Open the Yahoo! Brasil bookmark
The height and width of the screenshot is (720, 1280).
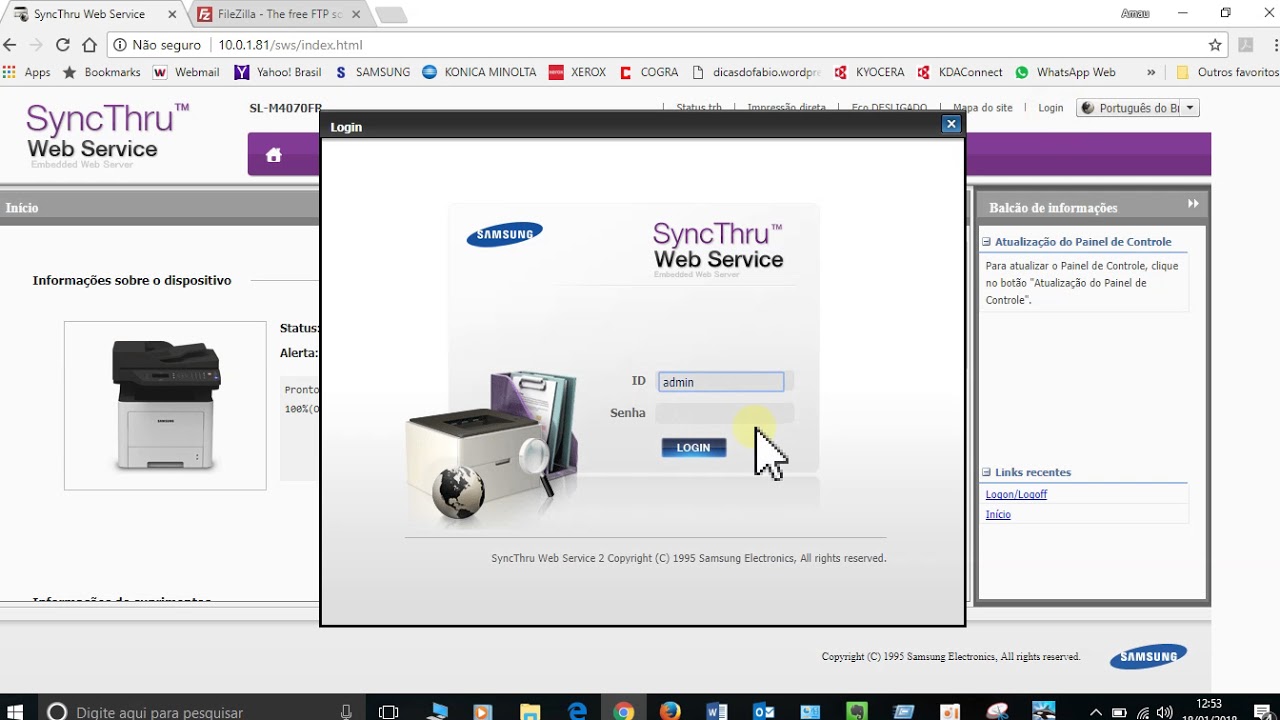point(278,72)
